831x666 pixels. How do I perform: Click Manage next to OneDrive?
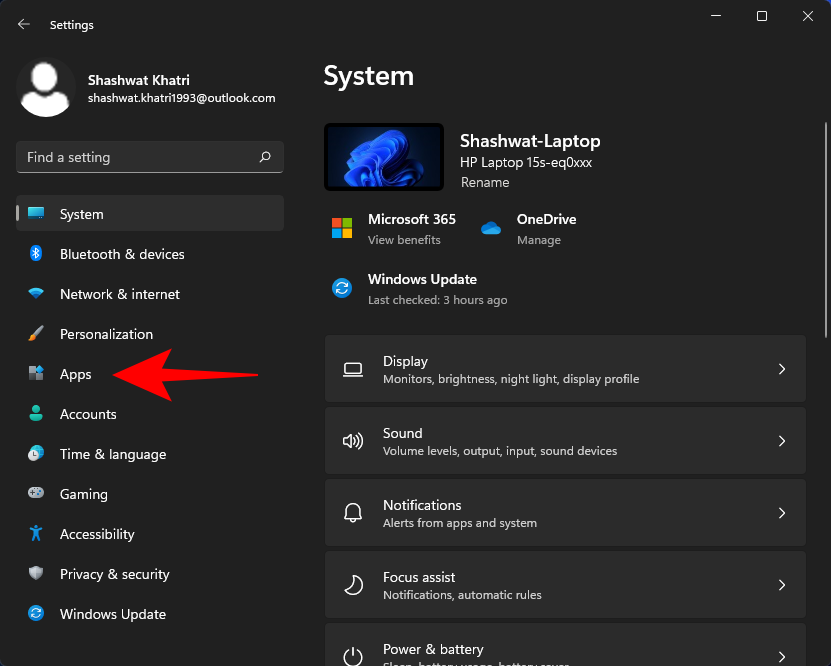[x=539, y=240]
